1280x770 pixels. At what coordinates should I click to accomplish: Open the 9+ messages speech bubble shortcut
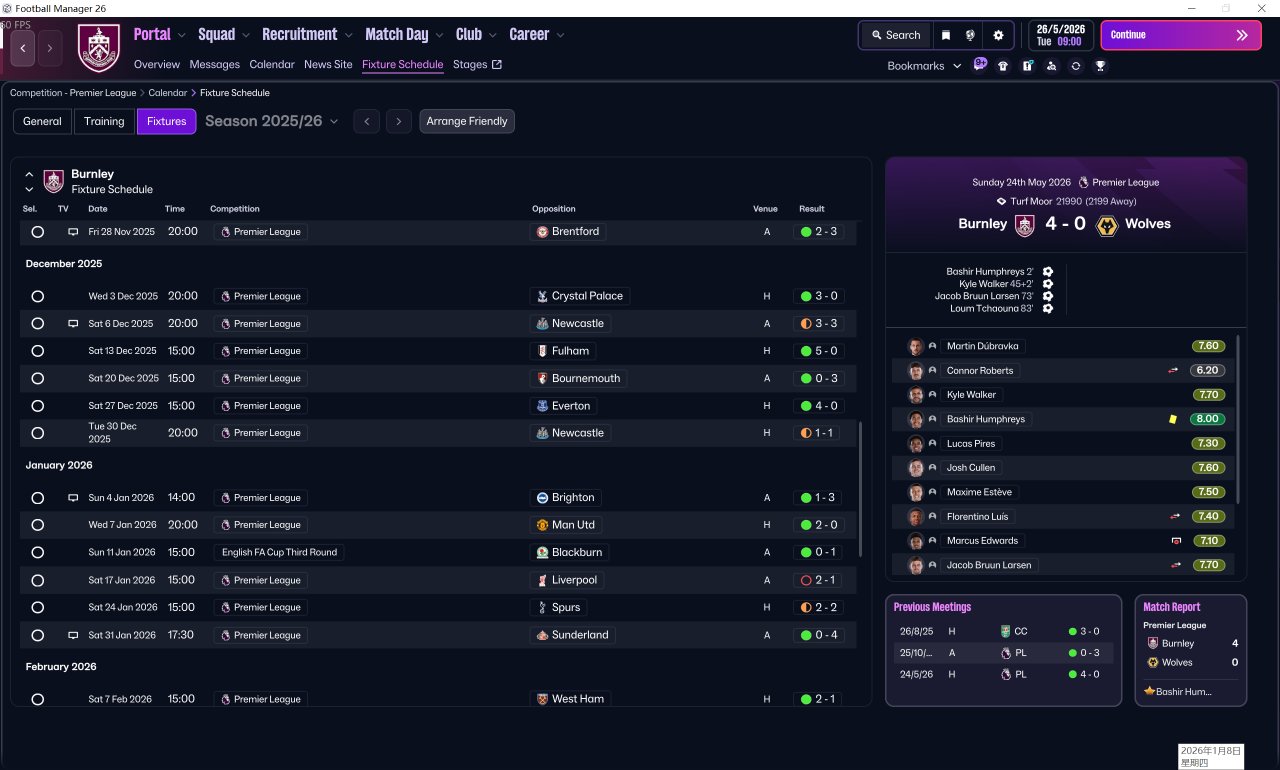[x=980, y=65]
